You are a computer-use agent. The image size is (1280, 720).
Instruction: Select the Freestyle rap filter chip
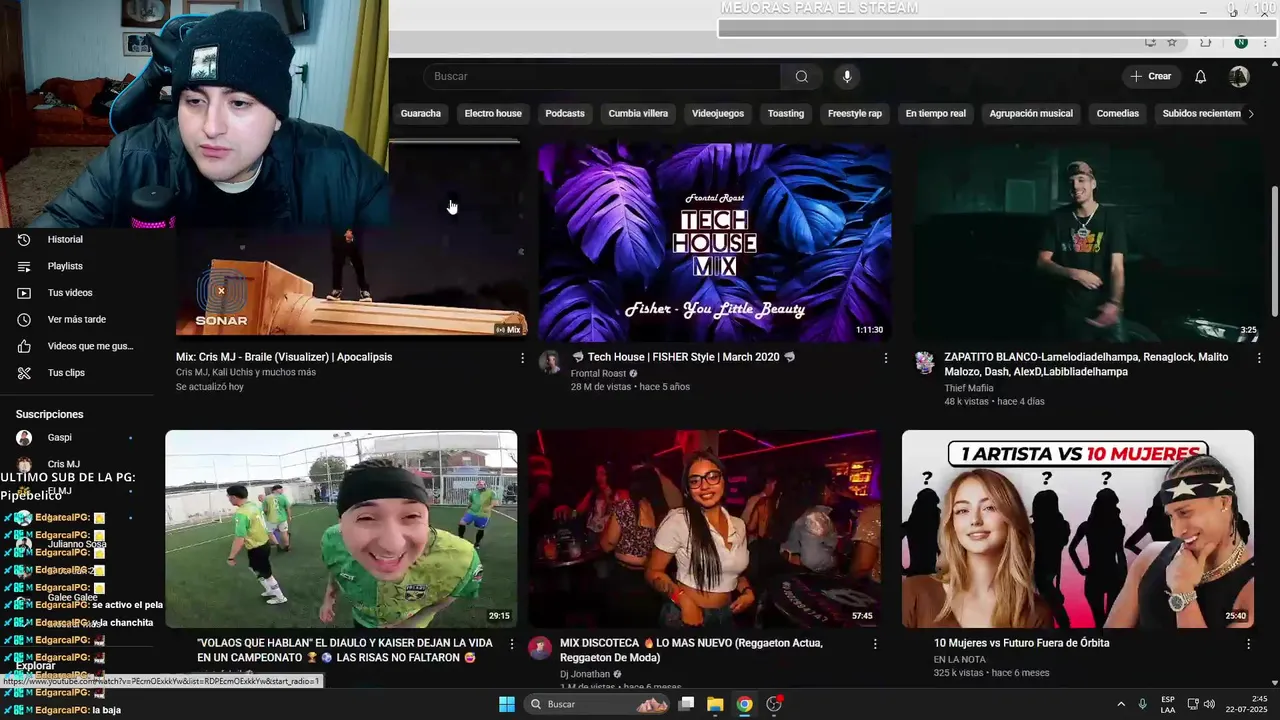pos(855,114)
